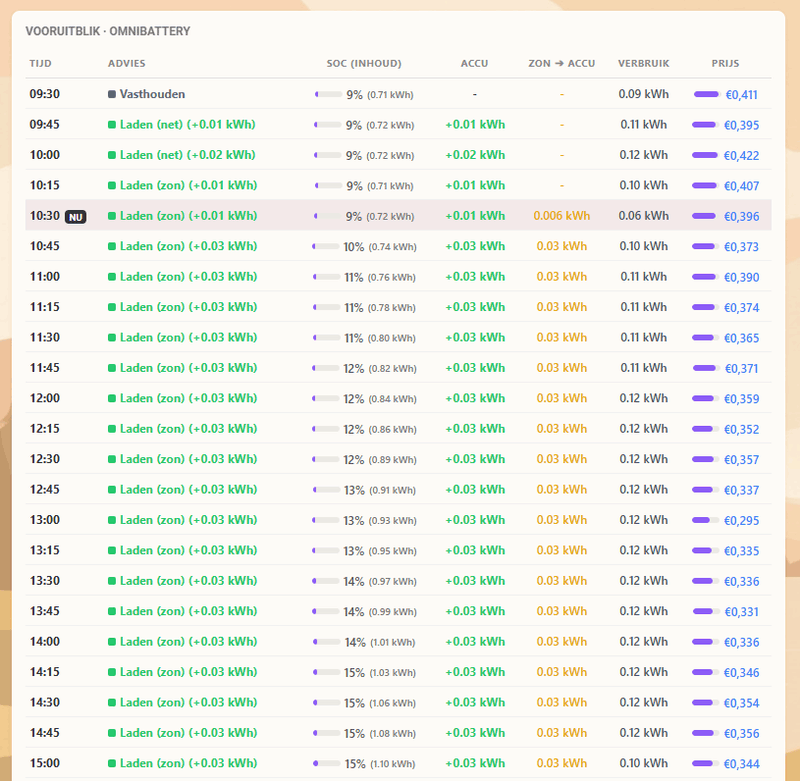Screen dimensions: 800x781
Task: Click the grey Vasthouden status square icon
Action: point(112,94)
